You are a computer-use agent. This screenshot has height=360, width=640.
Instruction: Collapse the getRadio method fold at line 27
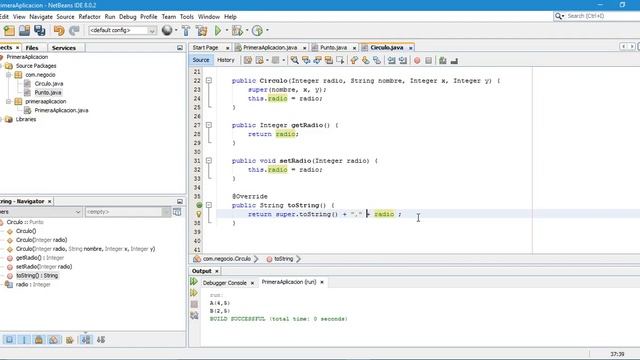pos(209,125)
